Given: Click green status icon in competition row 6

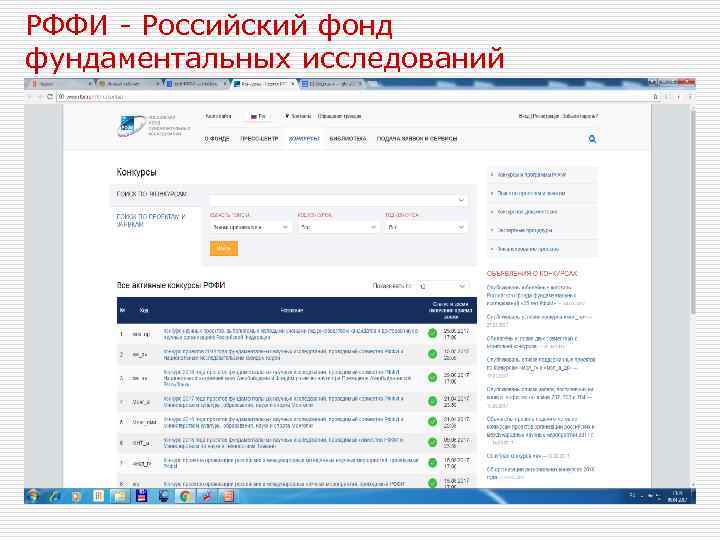Looking at the screenshot, I should (x=432, y=442).
